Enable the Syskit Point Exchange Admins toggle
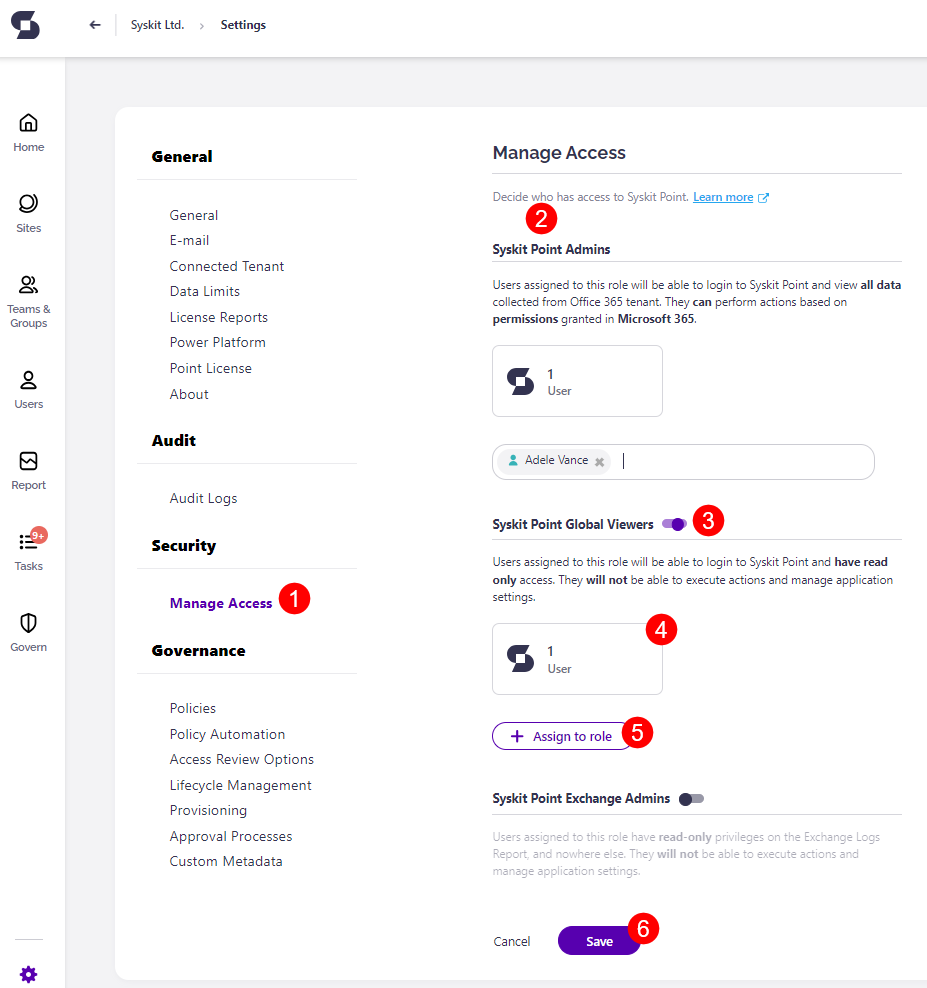This screenshot has height=988, width=927. pos(690,798)
